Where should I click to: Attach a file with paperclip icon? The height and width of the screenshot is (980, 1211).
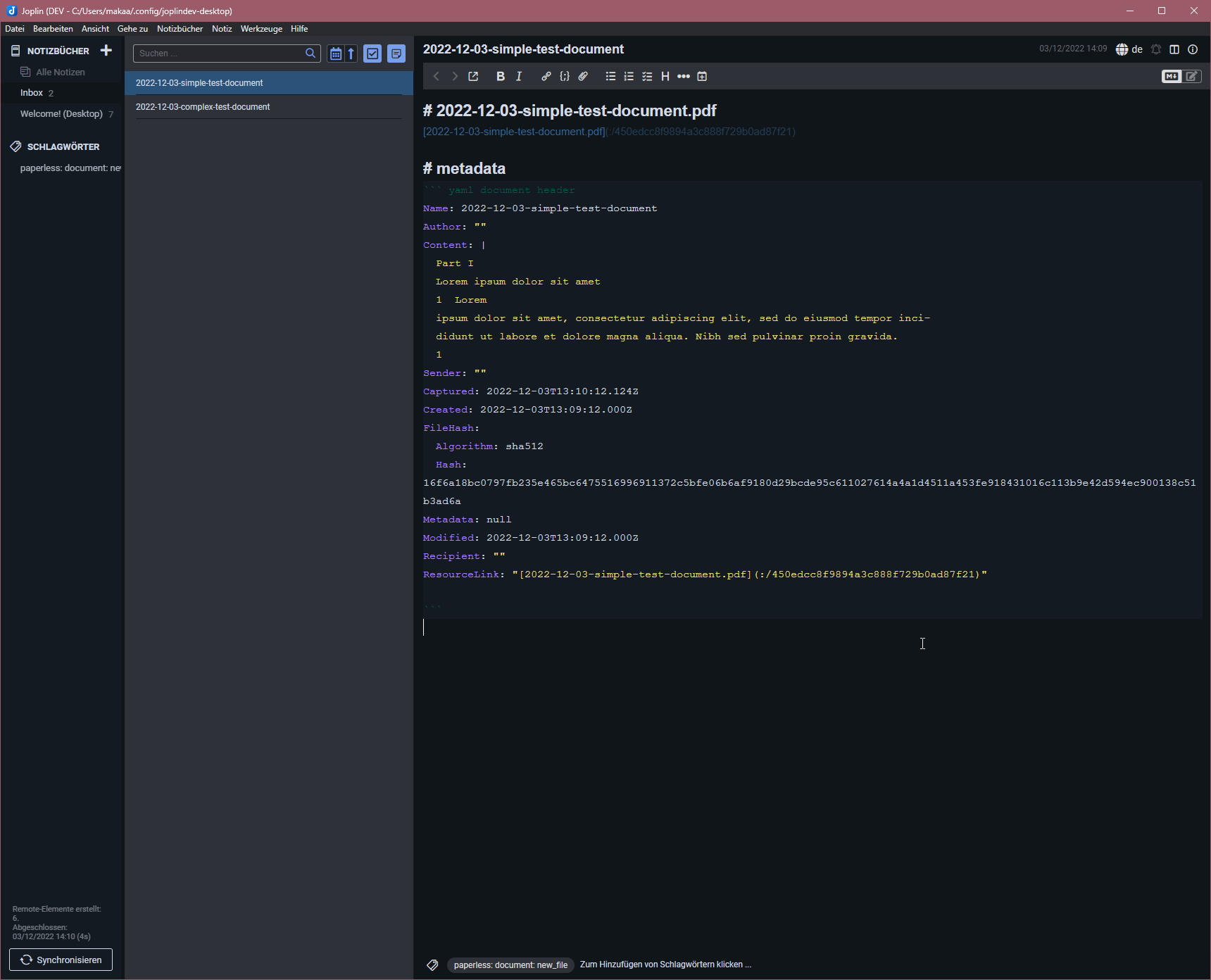point(583,76)
